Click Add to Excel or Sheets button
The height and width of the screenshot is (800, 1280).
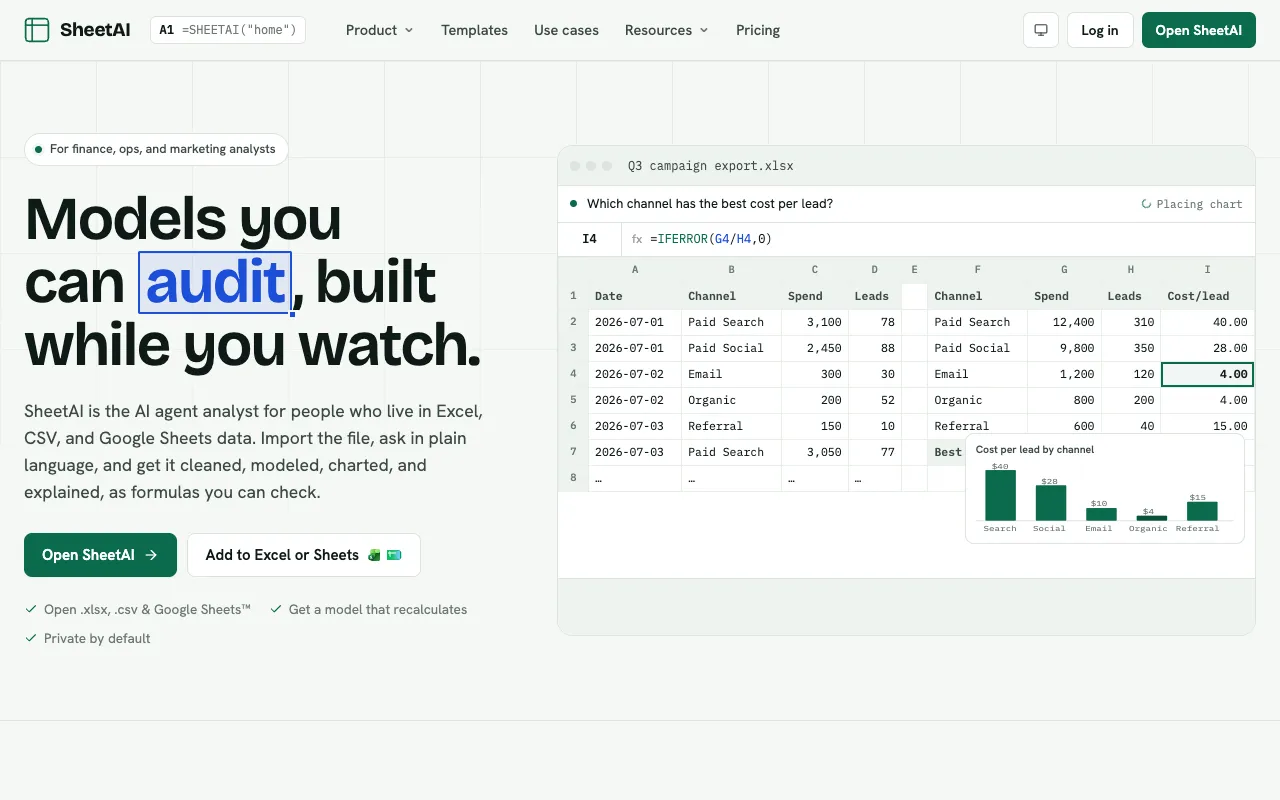point(304,555)
